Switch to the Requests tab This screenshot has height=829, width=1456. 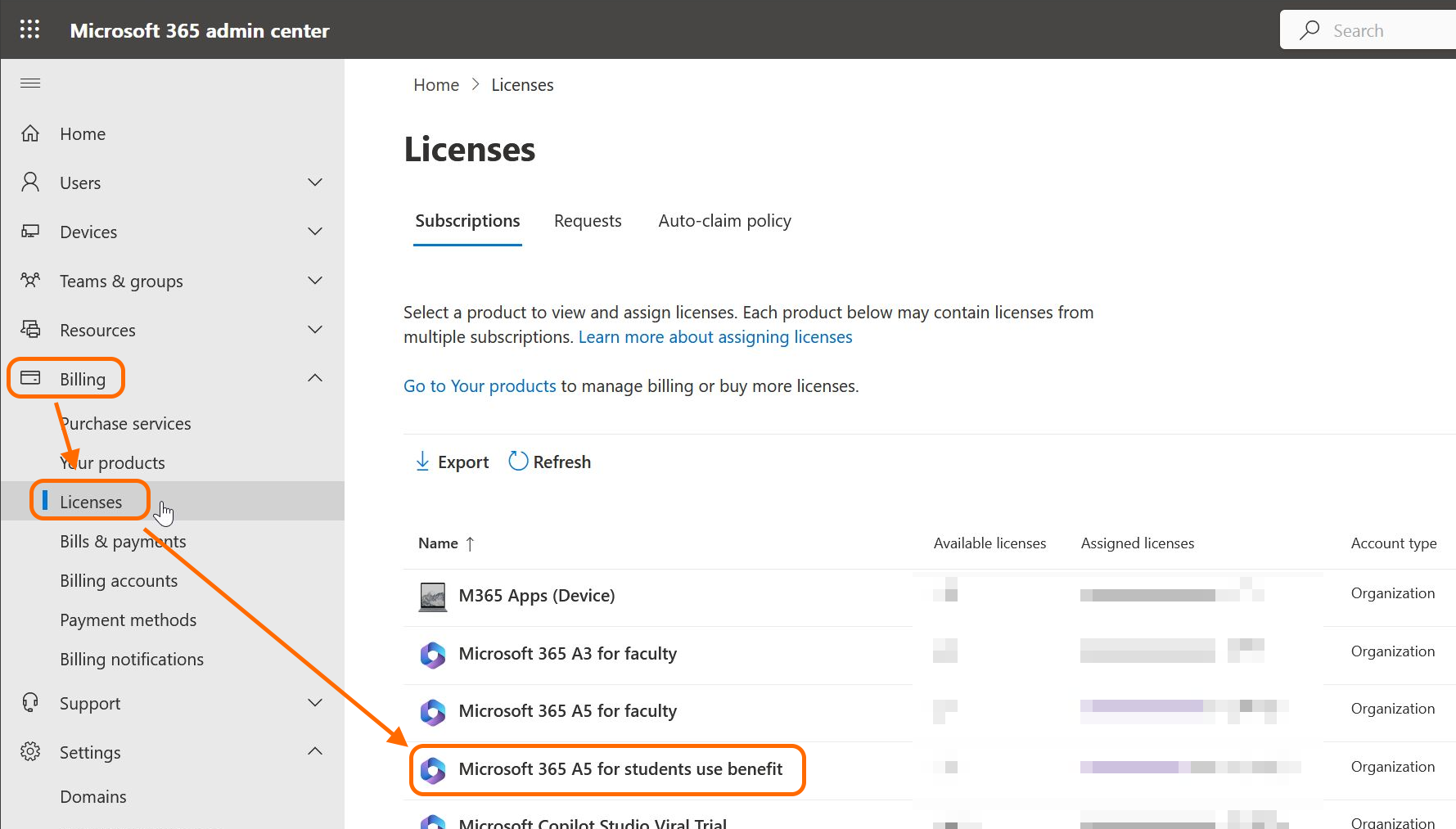click(x=588, y=221)
